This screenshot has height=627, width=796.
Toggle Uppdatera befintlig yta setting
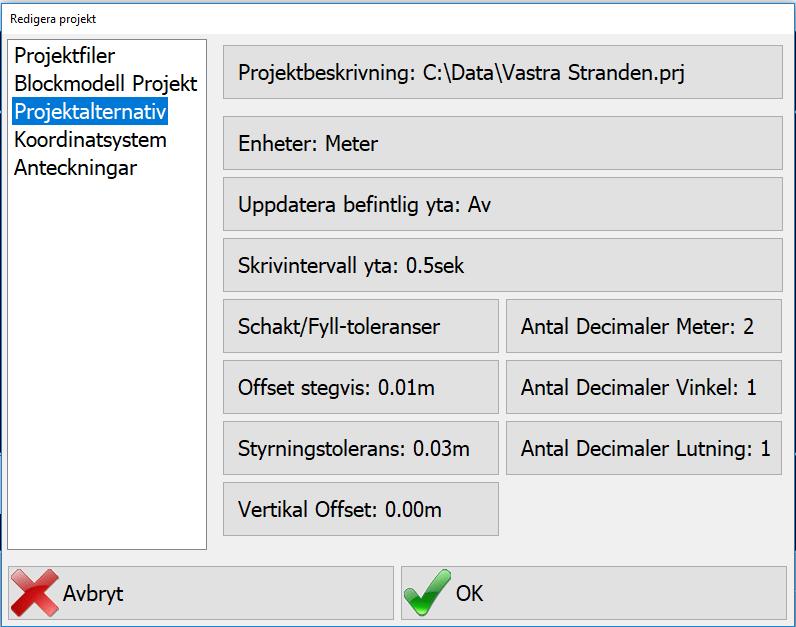tap(503, 204)
